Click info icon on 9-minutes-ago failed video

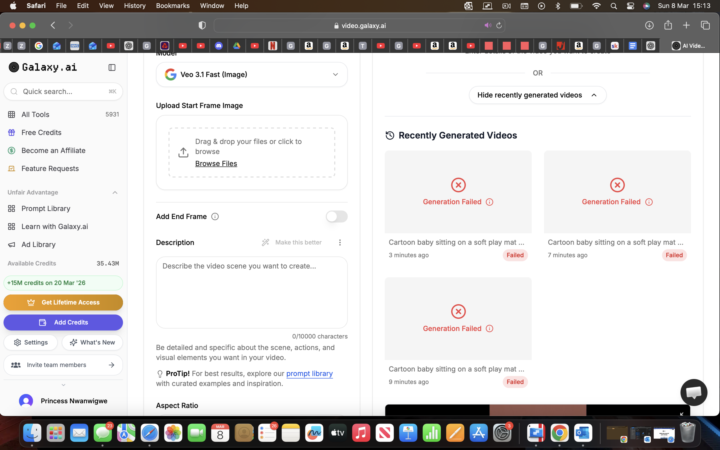point(489,329)
